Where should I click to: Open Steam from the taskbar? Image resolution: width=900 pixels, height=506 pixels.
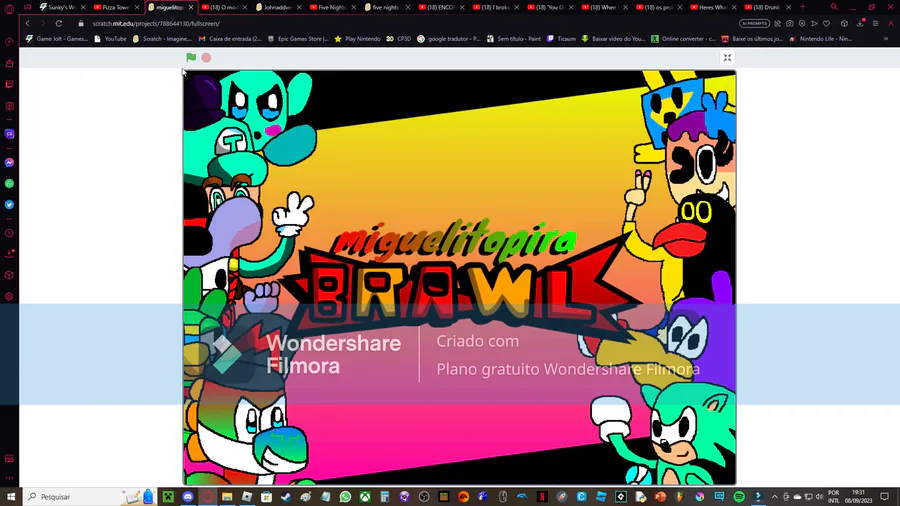pos(286,496)
